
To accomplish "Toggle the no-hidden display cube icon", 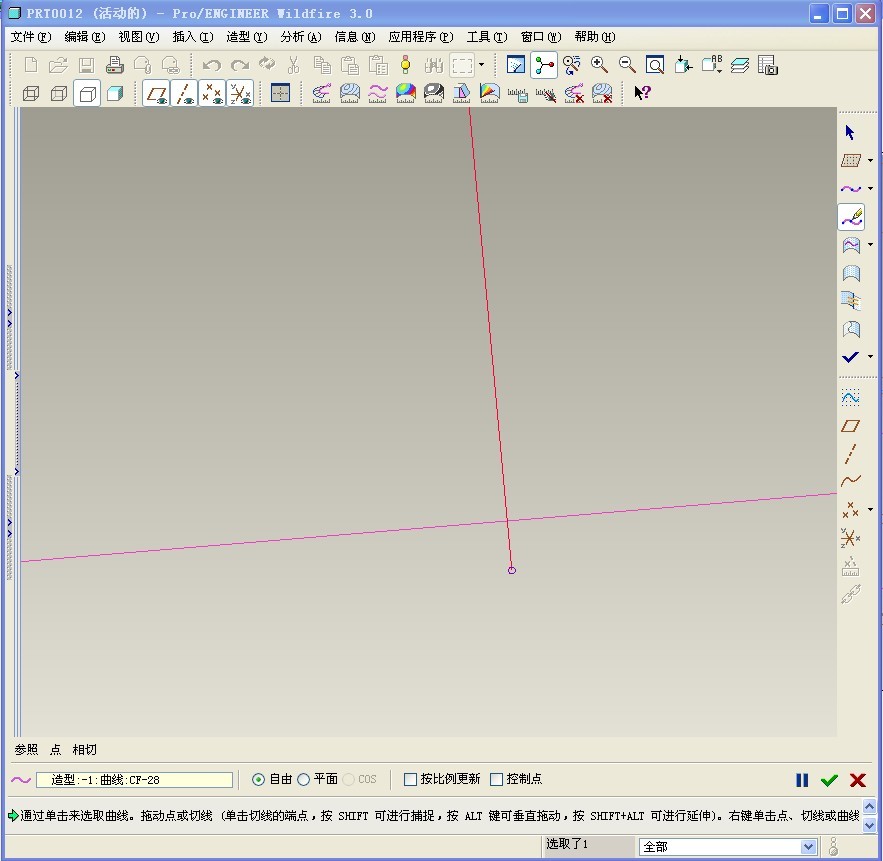I will point(87,93).
